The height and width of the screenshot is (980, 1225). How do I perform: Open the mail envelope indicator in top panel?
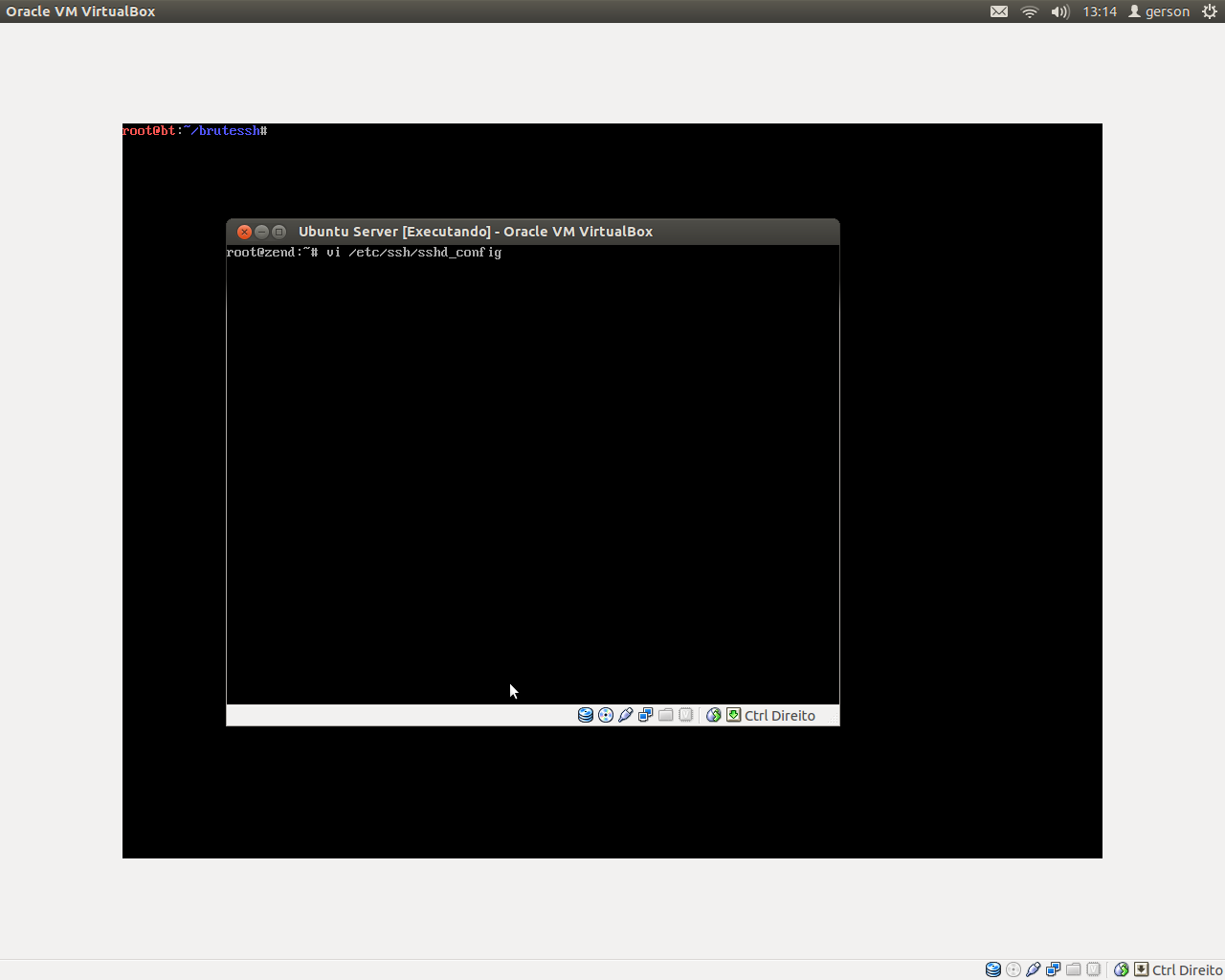pyautogui.click(x=999, y=11)
